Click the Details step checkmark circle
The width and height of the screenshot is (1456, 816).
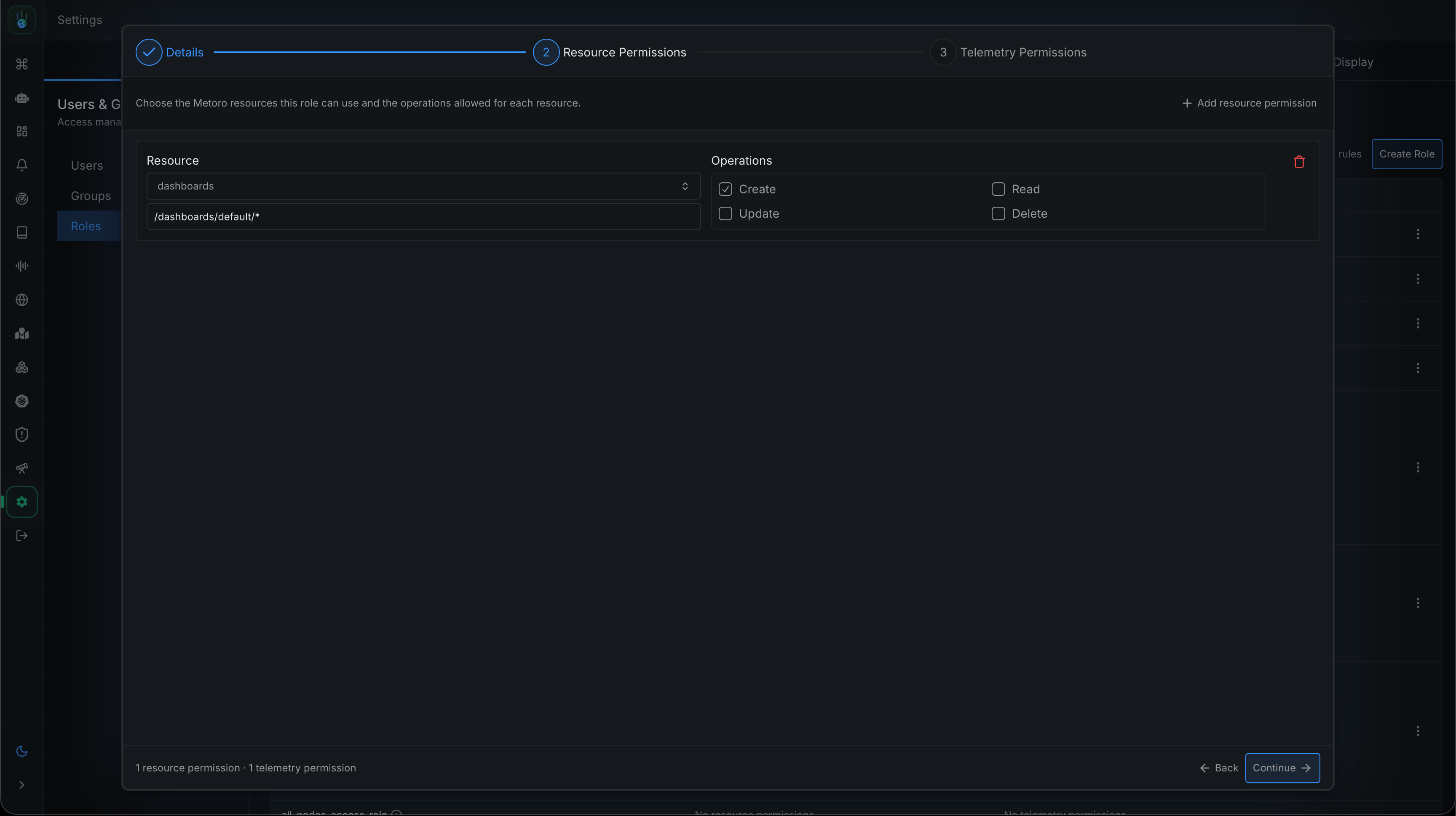click(x=149, y=53)
